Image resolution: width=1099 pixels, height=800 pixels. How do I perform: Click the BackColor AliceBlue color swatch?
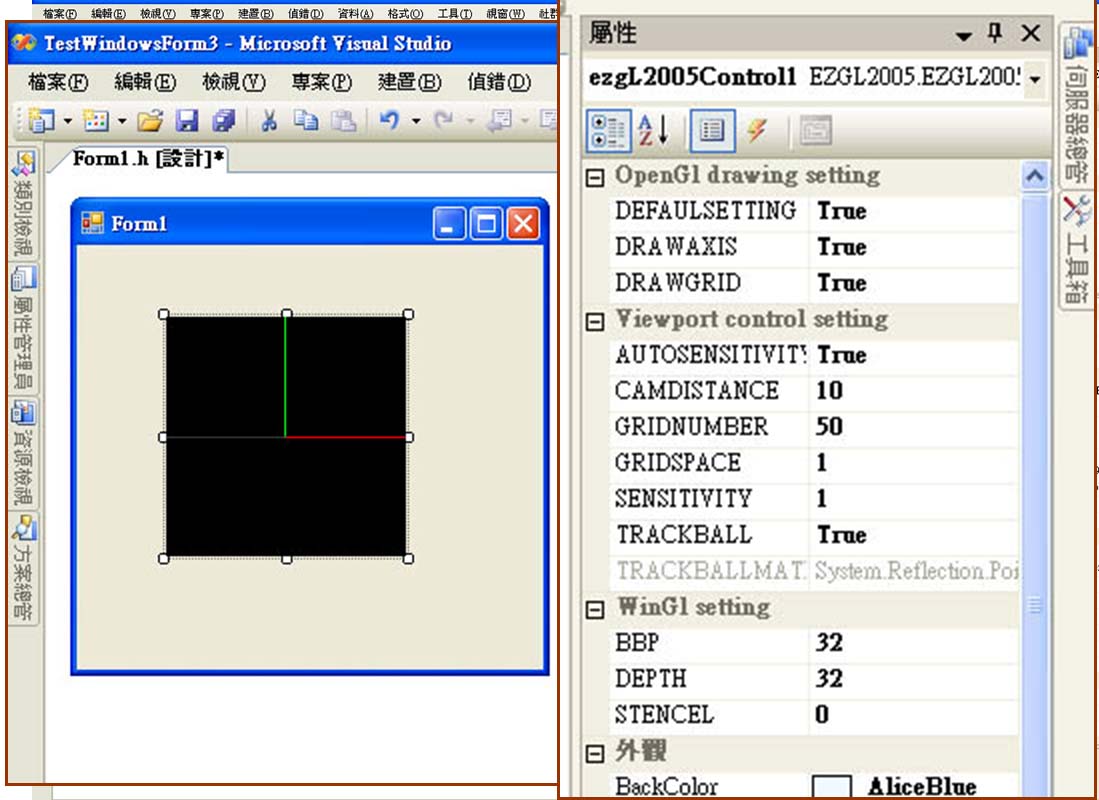[832, 787]
